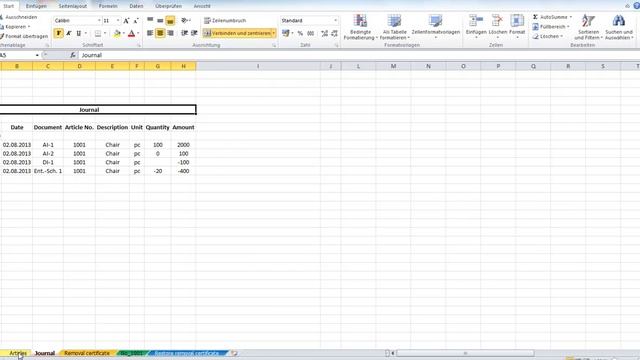
Task: Expand font color dropdown arrow
Action: click(x=138, y=33)
